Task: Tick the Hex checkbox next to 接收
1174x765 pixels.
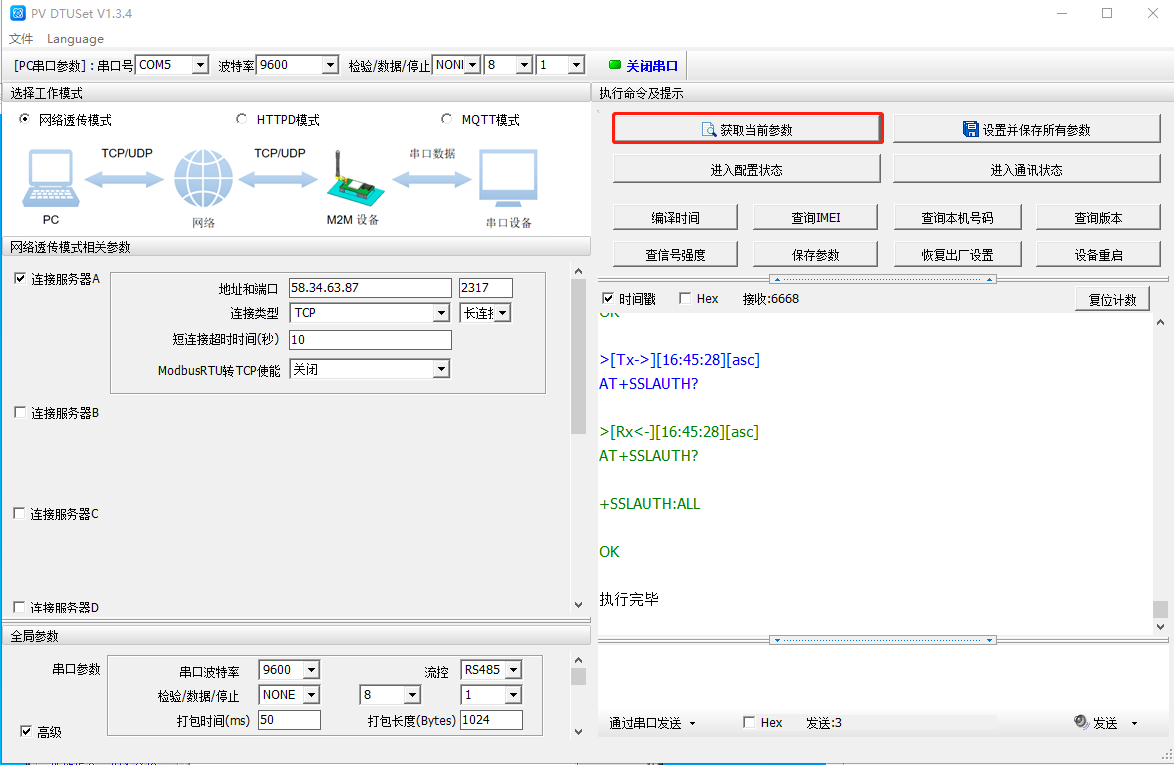Action: click(685, 298)
